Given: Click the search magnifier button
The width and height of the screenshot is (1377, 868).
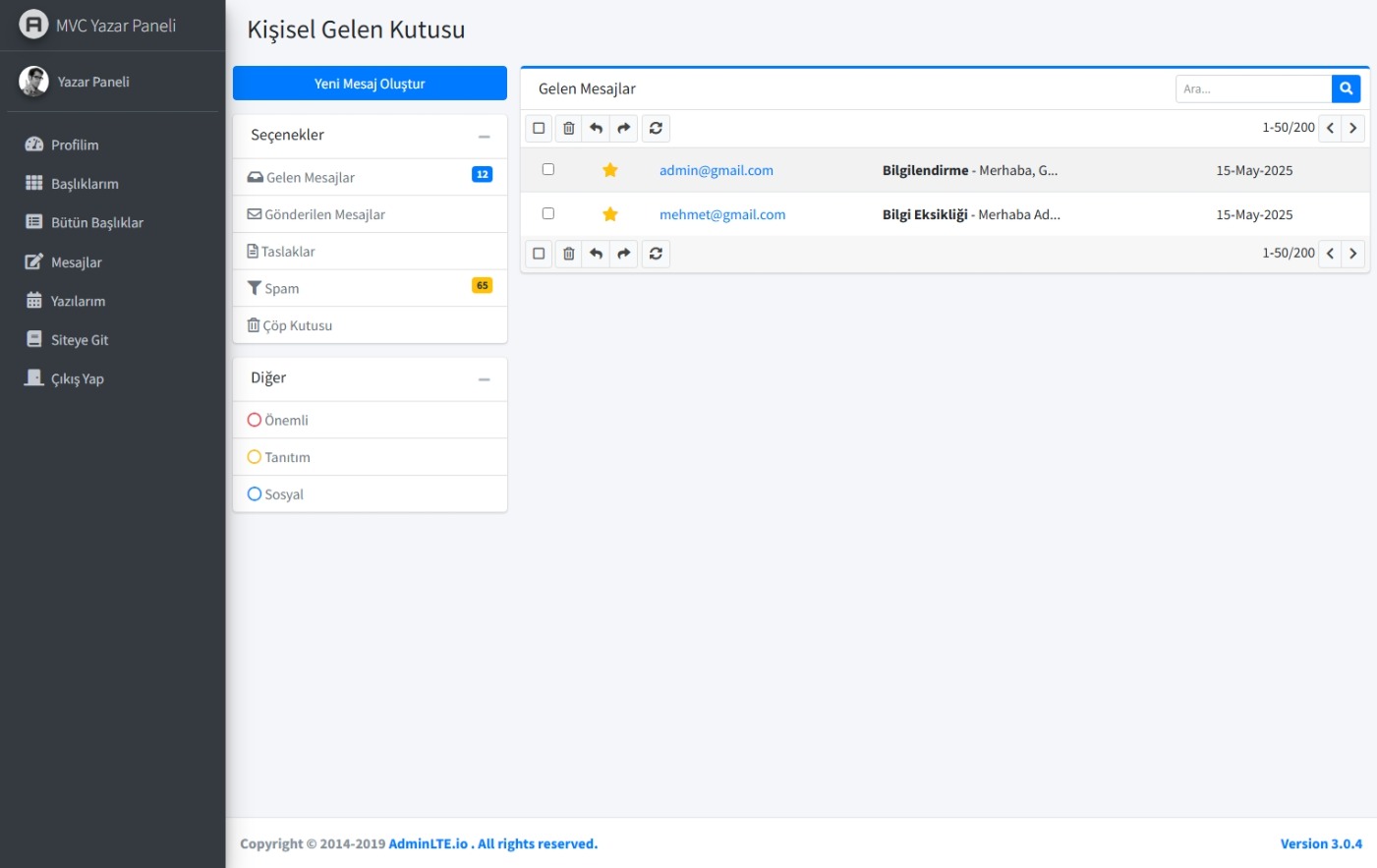Looking at the screenshot, I should coord(1346,88).
